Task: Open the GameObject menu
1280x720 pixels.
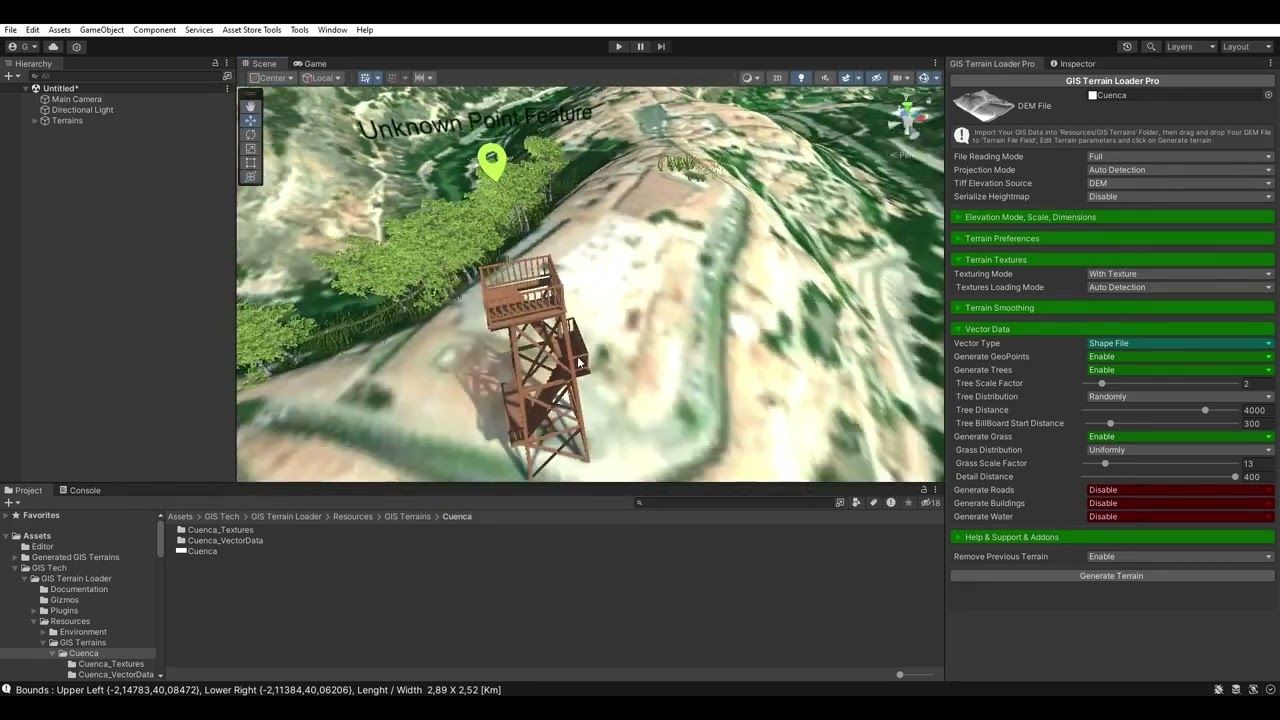Action: tap(102, 30)
